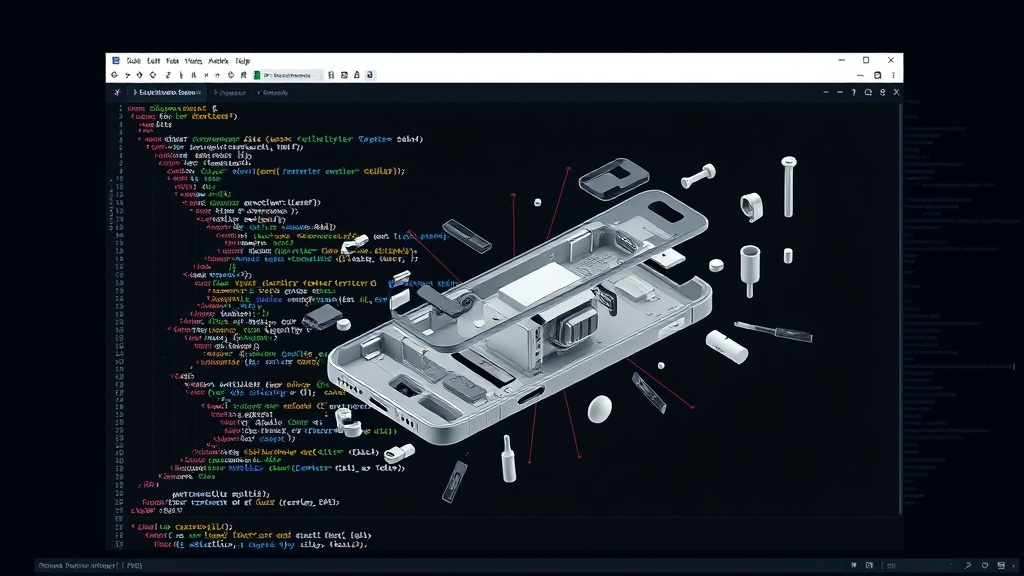Click the input field in the status bar
Viewport: 1024px width, 576px height.
[x=920, y=566]
